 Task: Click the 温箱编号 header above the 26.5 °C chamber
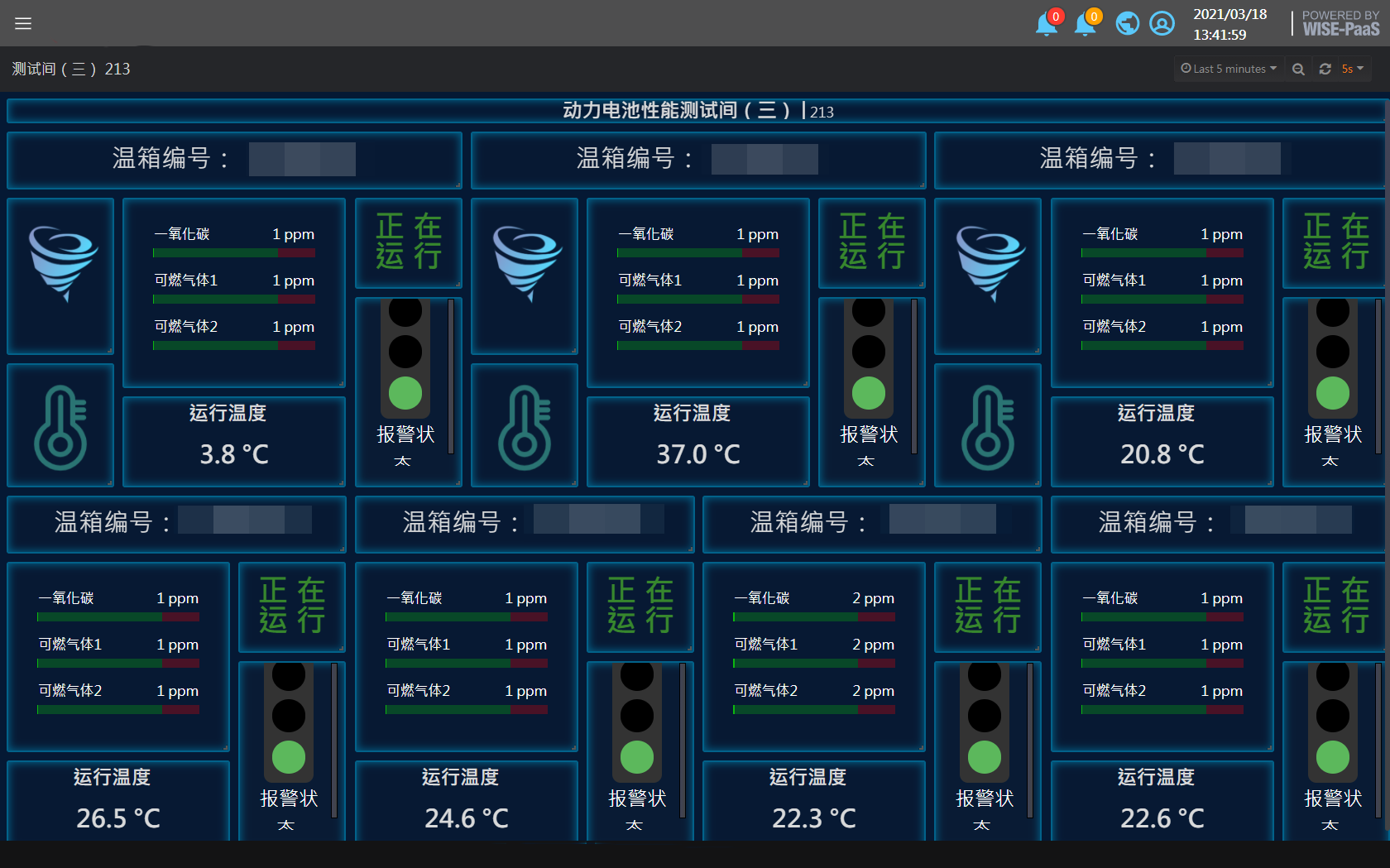(176, 524)
